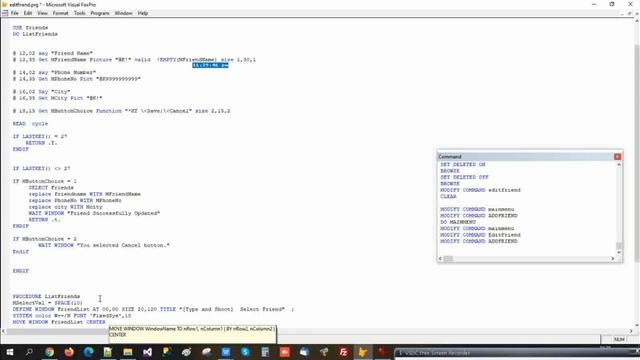Click 'MODIFY COMMAND editfriend' line

(480, 190)
